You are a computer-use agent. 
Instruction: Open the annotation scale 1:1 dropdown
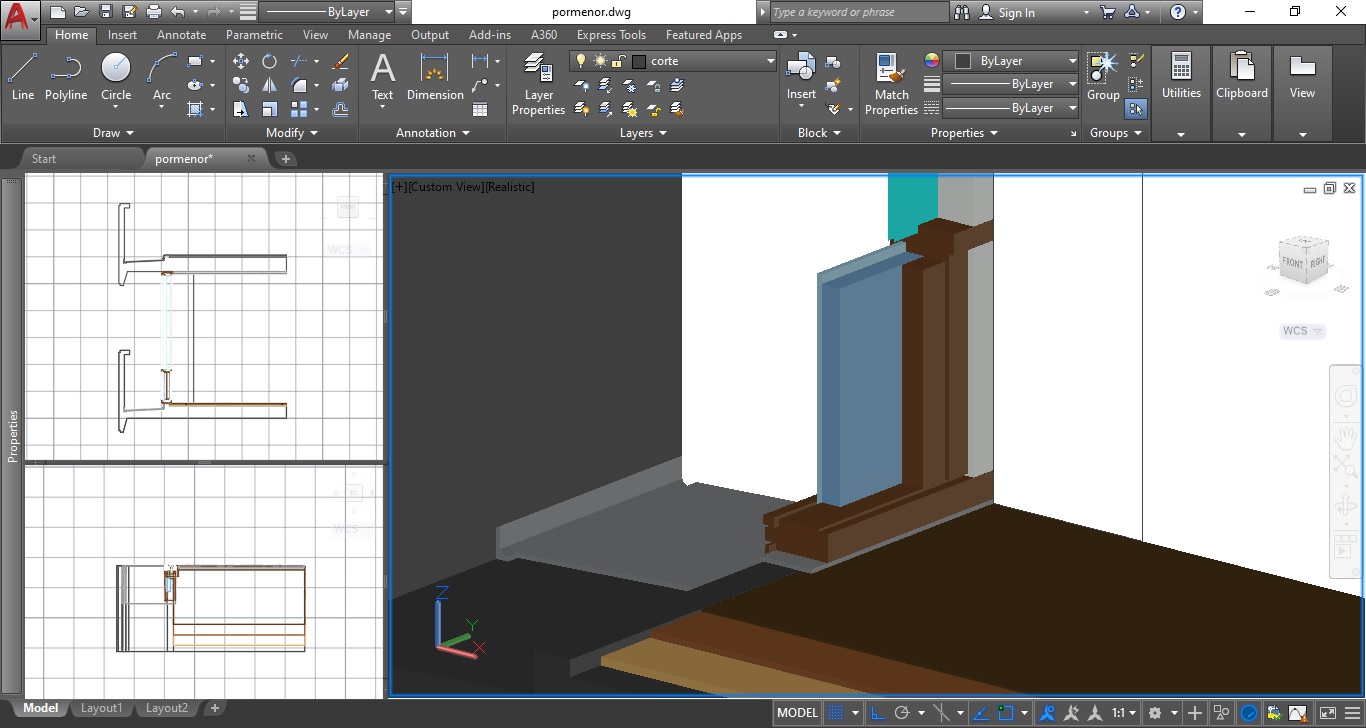1124,713
